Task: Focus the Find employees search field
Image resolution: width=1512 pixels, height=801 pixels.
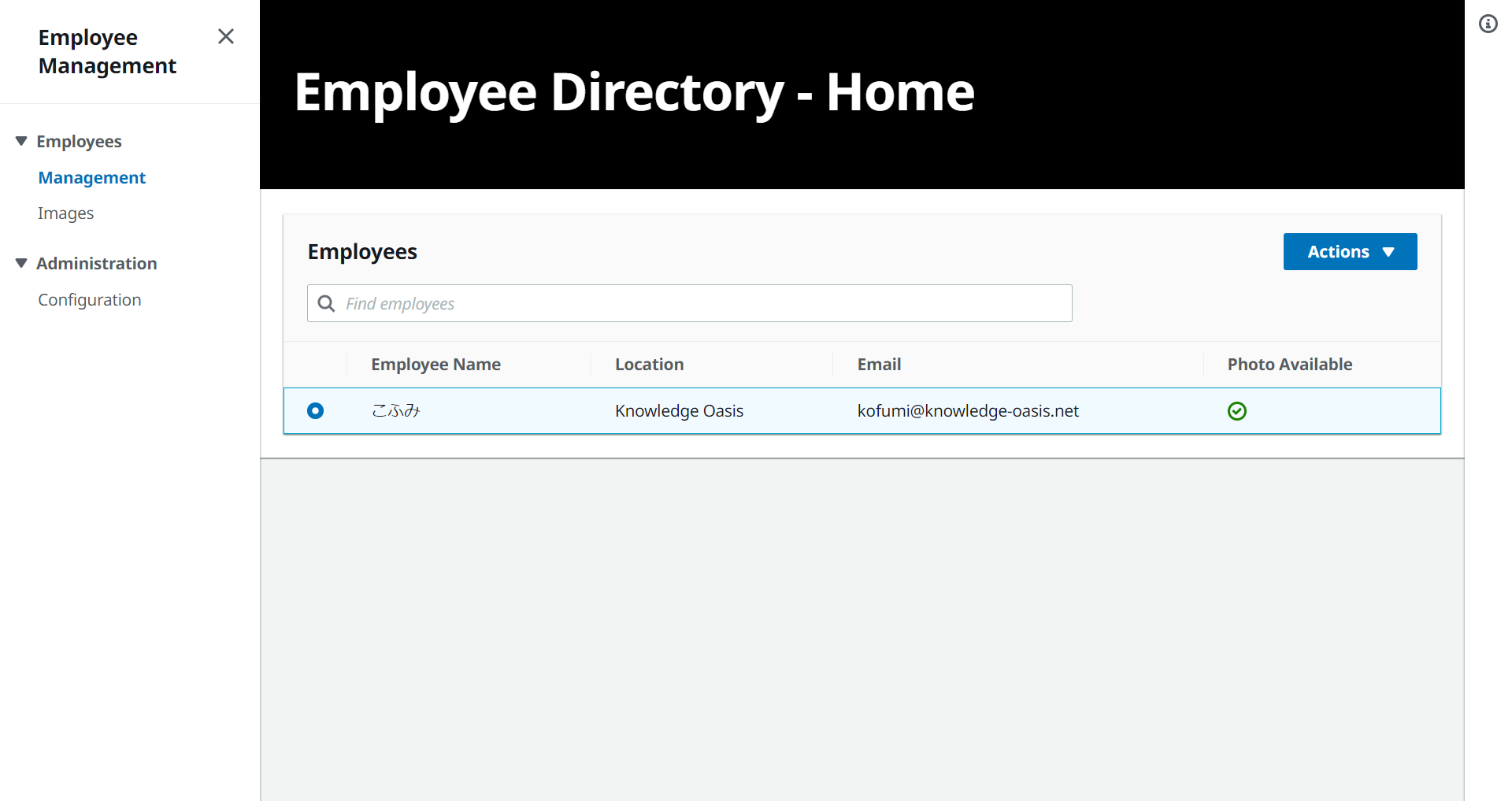Action: tap(701, 304)
